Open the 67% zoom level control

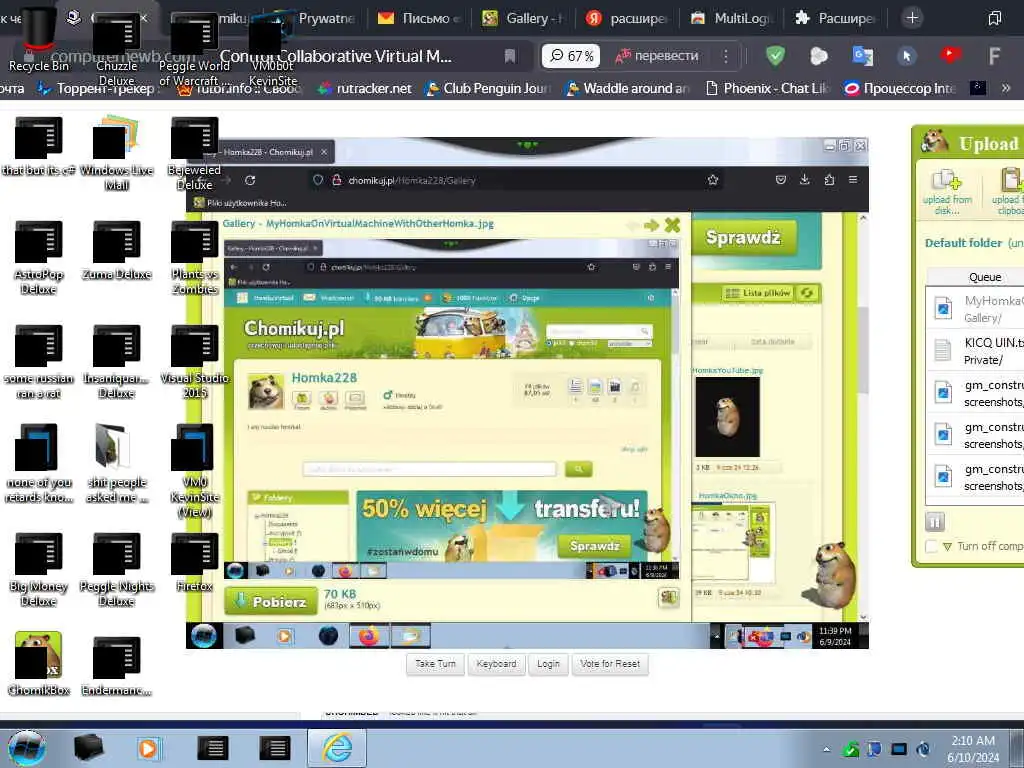[x=571, y=56]
